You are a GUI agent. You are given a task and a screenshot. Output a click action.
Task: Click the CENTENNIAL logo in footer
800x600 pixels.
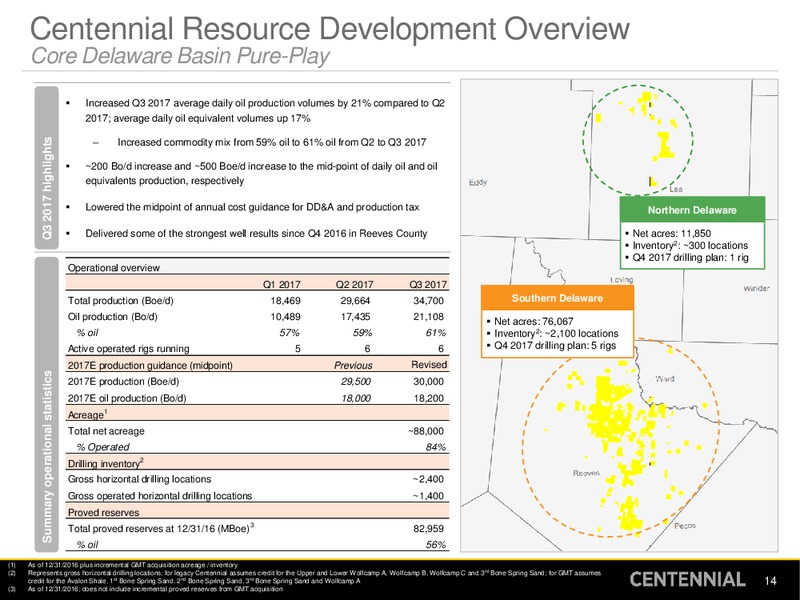tap(687, 579)
